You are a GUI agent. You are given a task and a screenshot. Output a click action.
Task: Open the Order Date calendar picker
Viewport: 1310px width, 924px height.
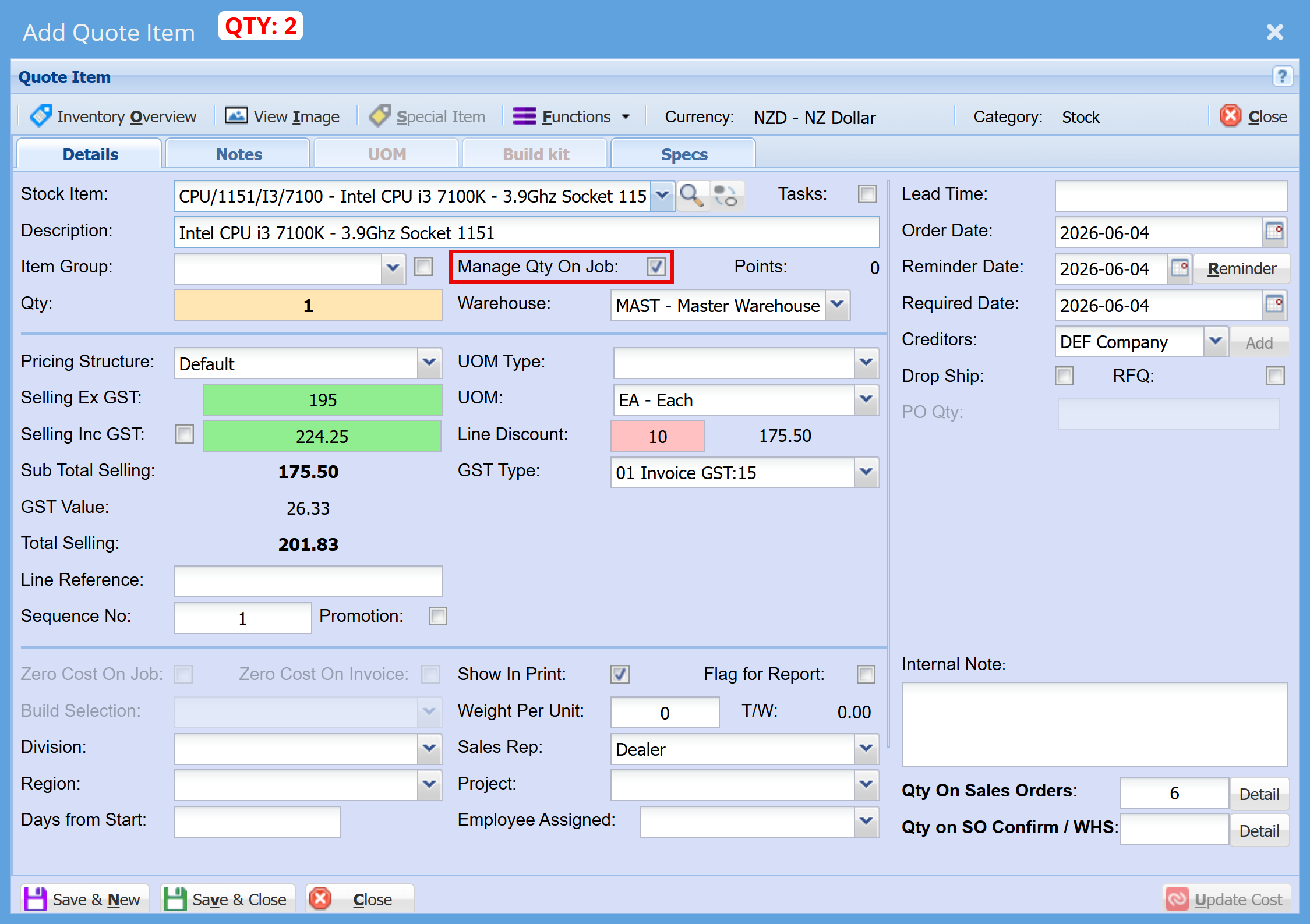(x=1274, y=232)
